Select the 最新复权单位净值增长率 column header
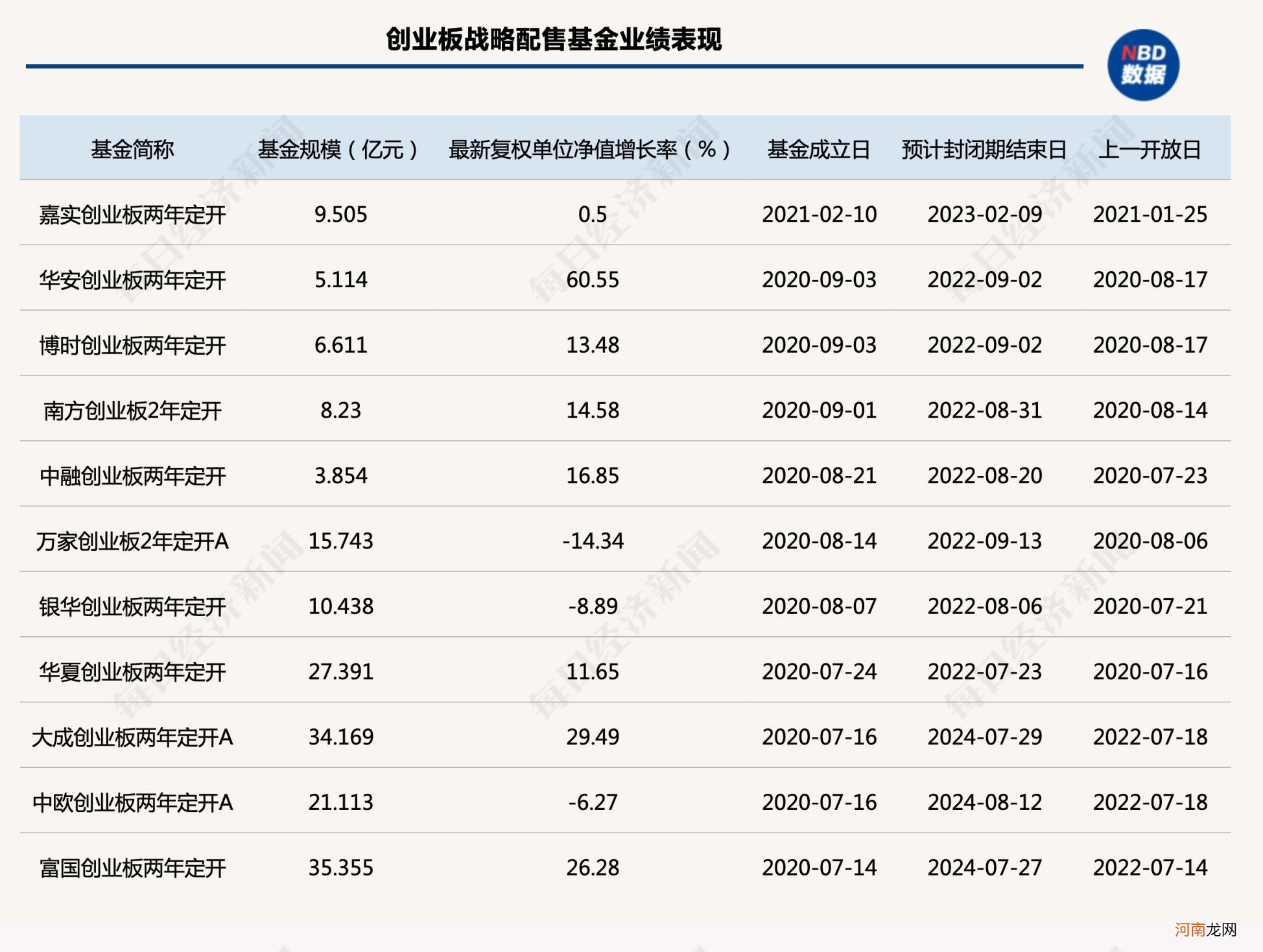The height and width of the screenshot is (952, 1263). tap(590, 150)
